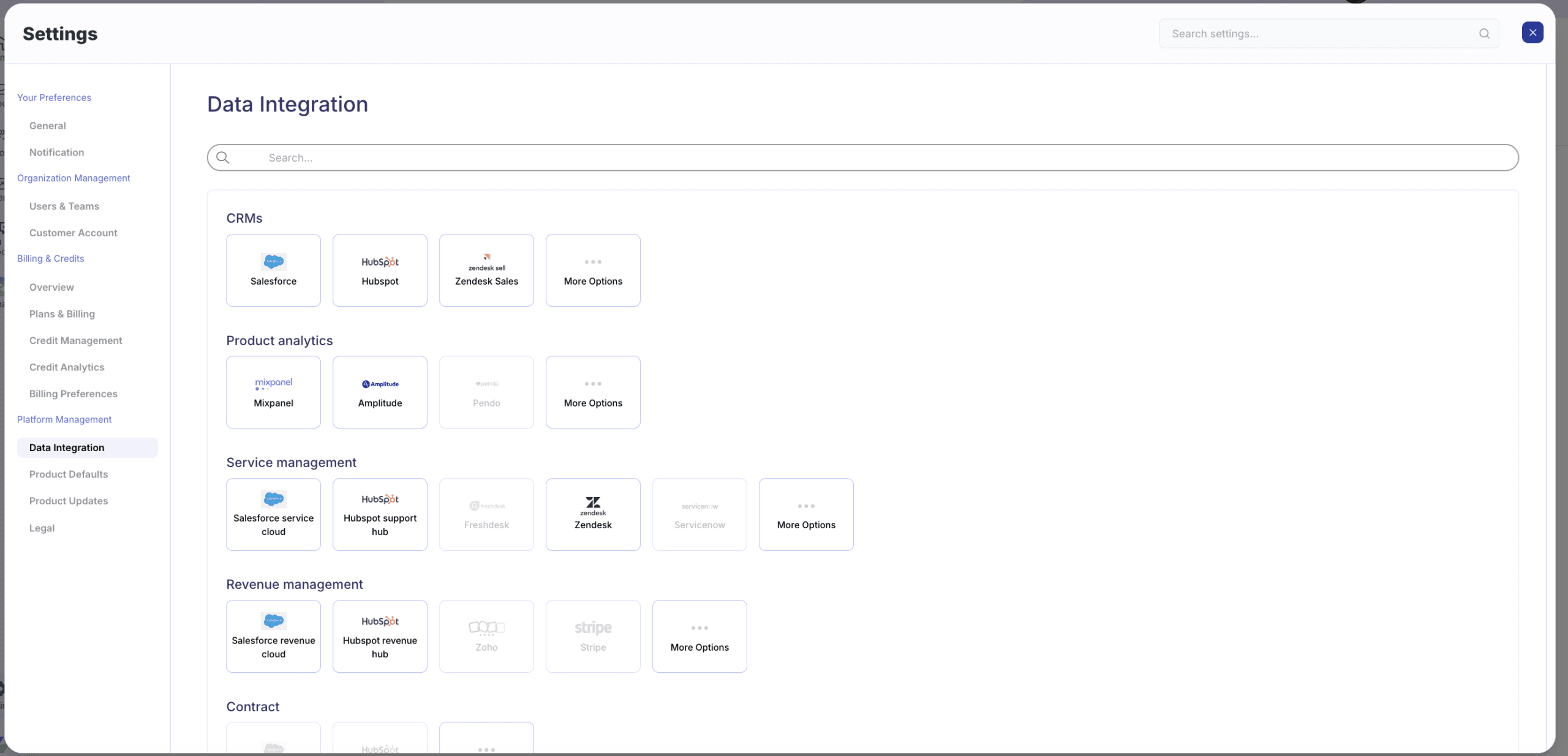Select the Stripe revenue integration

click(x=592, y=635)
